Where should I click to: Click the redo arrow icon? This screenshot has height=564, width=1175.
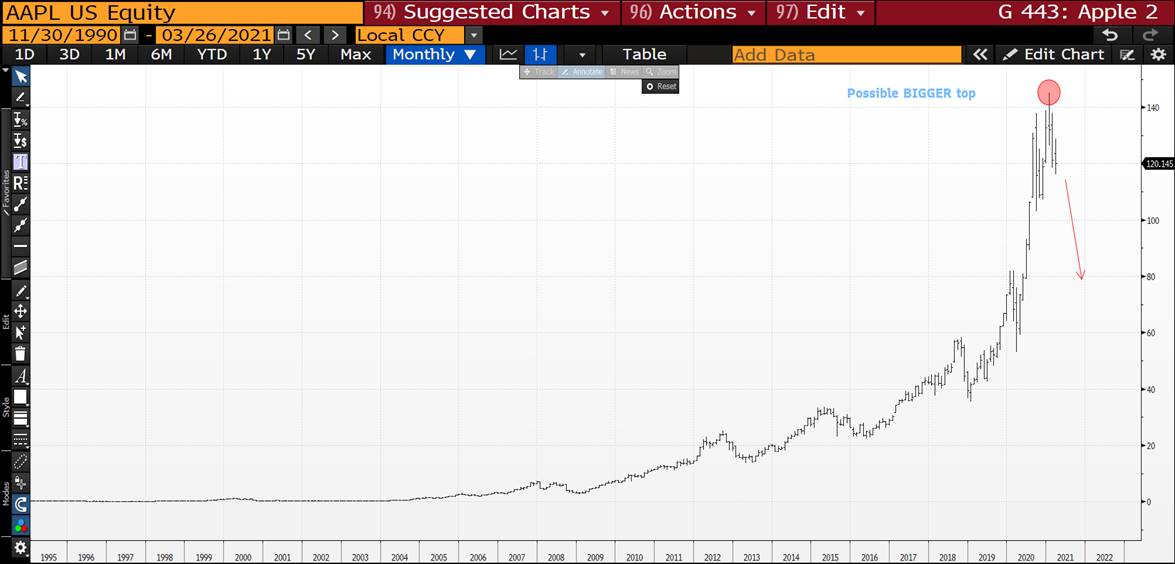click(x=1150, y=35)
